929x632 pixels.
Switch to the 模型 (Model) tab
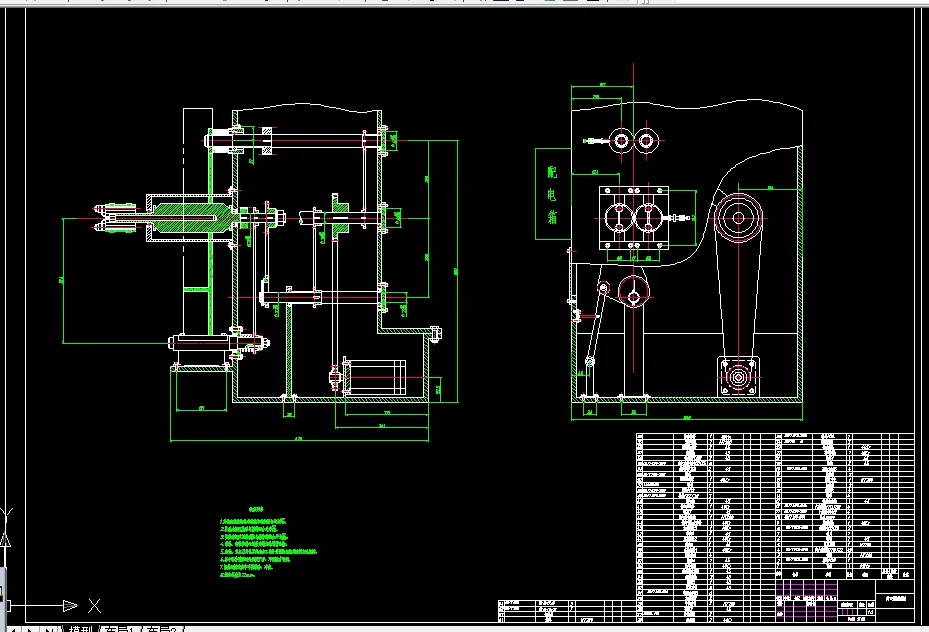click(x=81, y=628)
